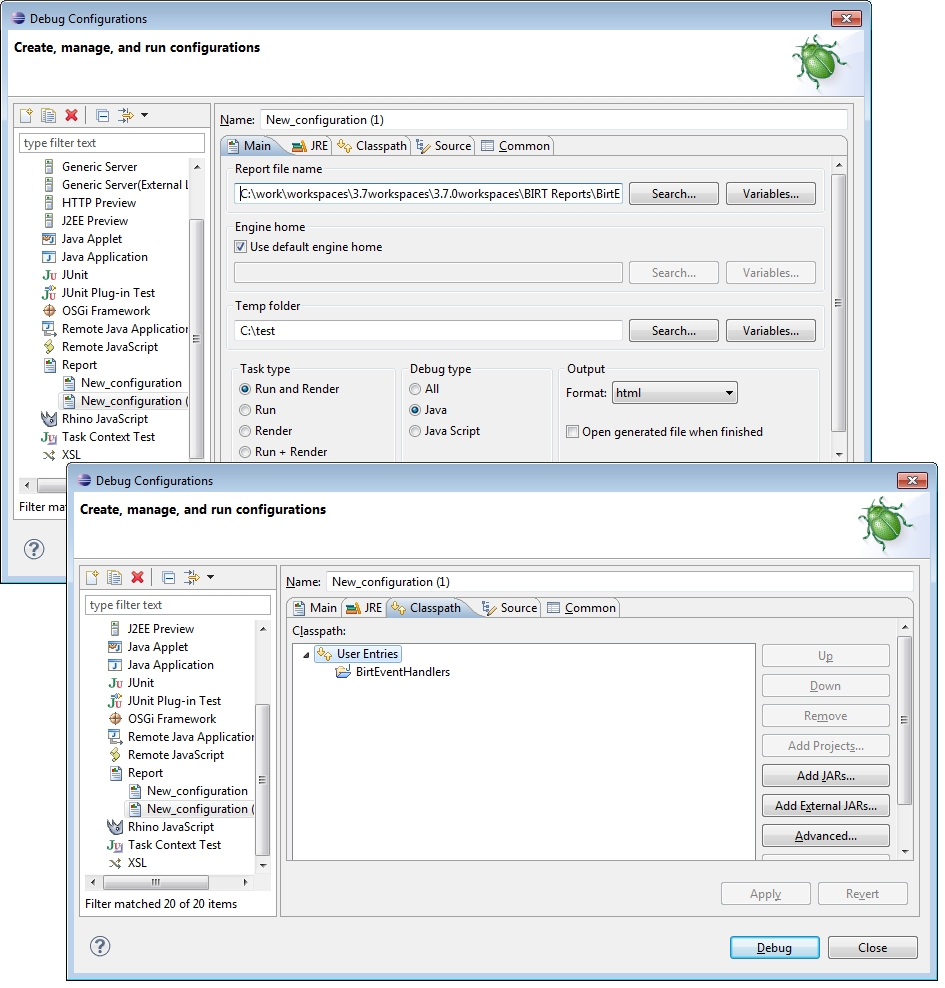Click Advanced button in Classpath panel

(825, 836)
